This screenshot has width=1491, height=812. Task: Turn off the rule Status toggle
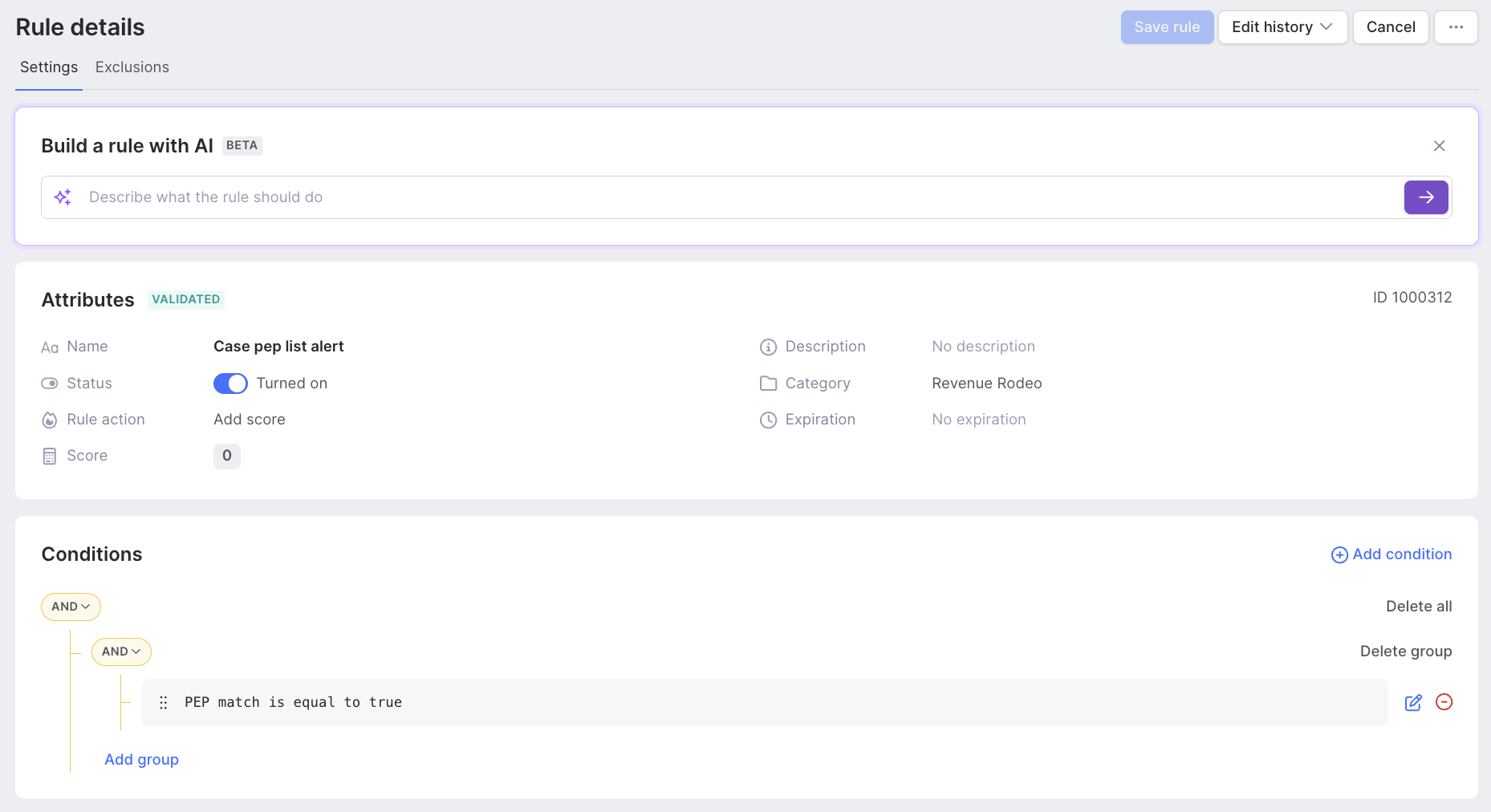point(230,384)
